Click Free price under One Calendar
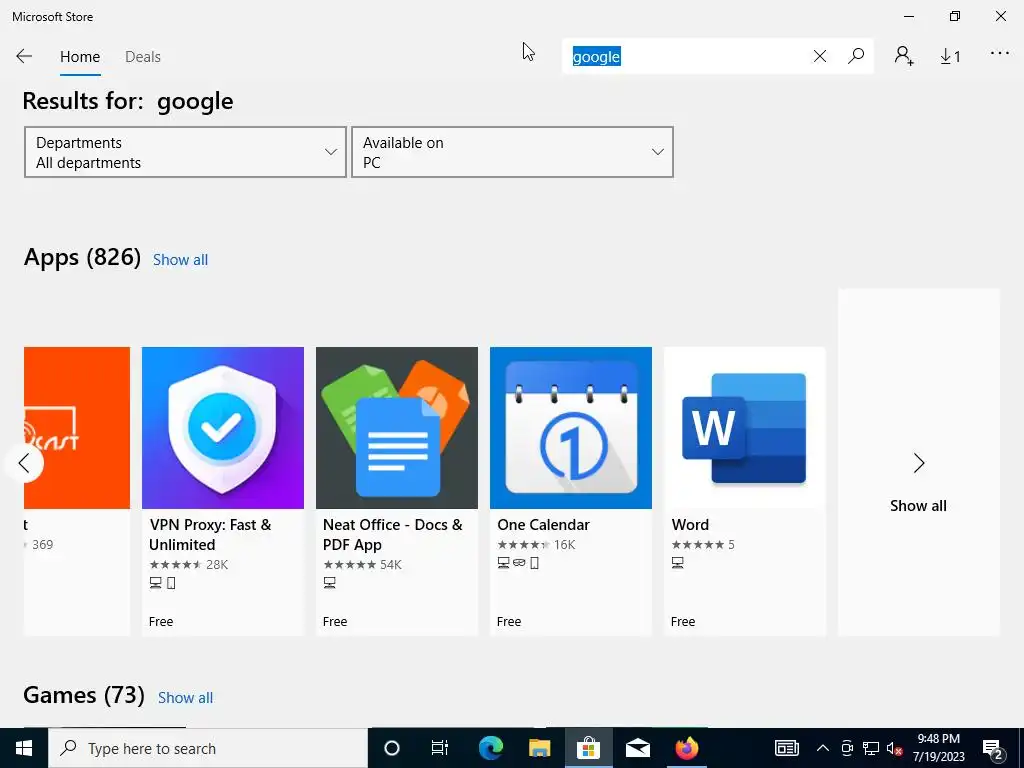 509,622
